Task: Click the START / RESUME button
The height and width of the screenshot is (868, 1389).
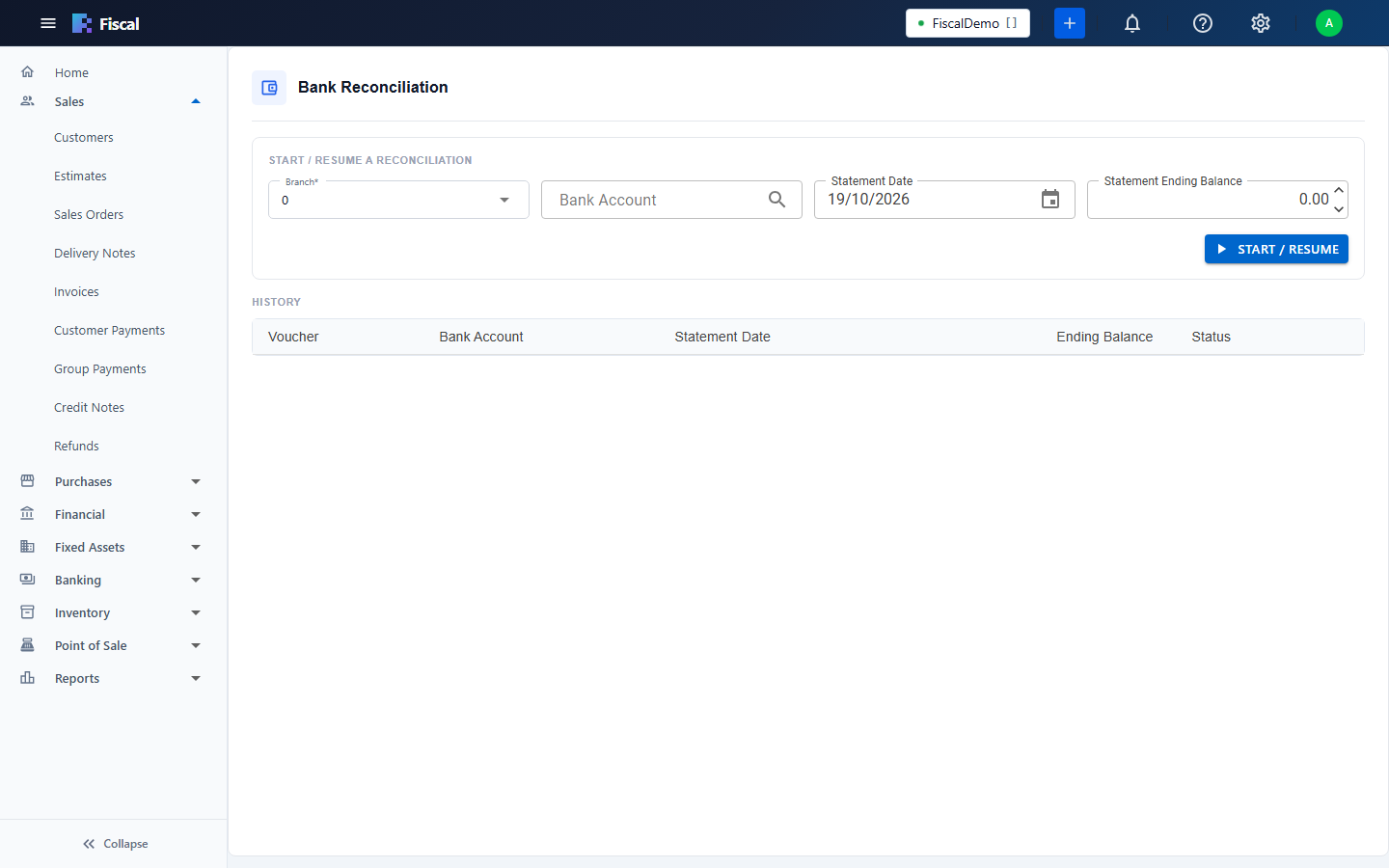Action: (1276, 249)
